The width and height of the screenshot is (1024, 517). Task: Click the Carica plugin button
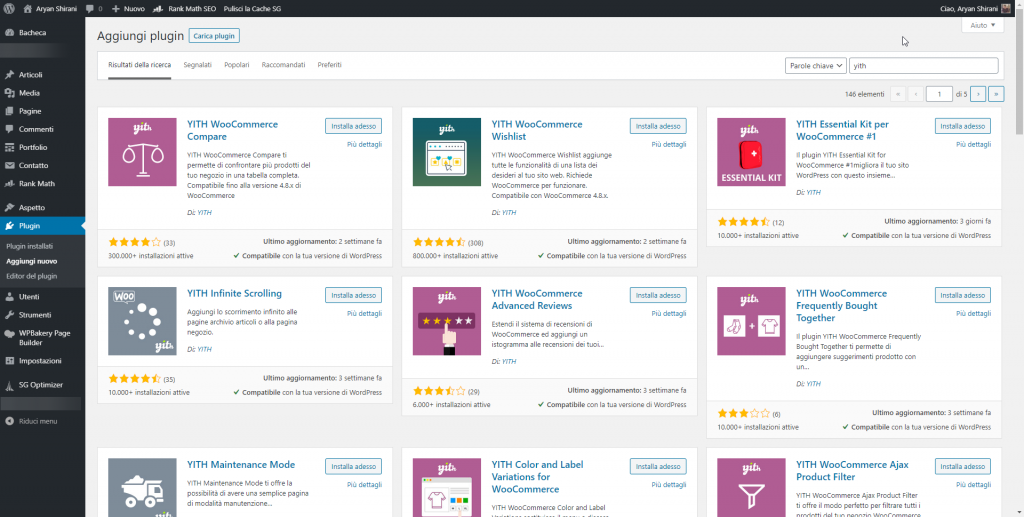pos(214,35)
